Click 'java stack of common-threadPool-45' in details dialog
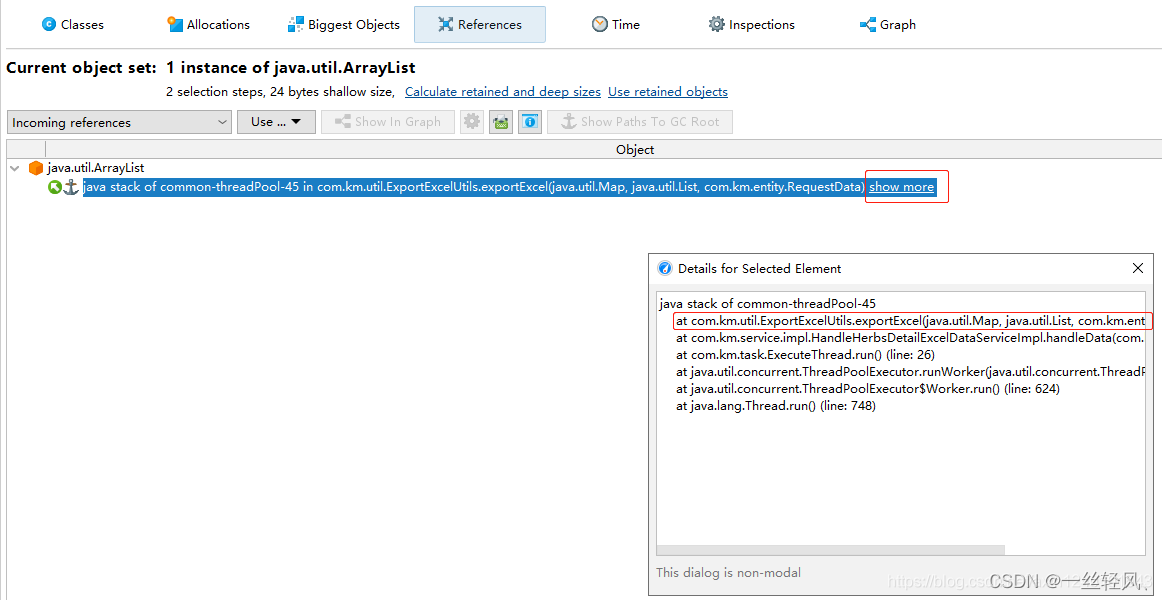Image resolution: width=1162 pixels, height=600 pixels. click(x=767, y=304)
